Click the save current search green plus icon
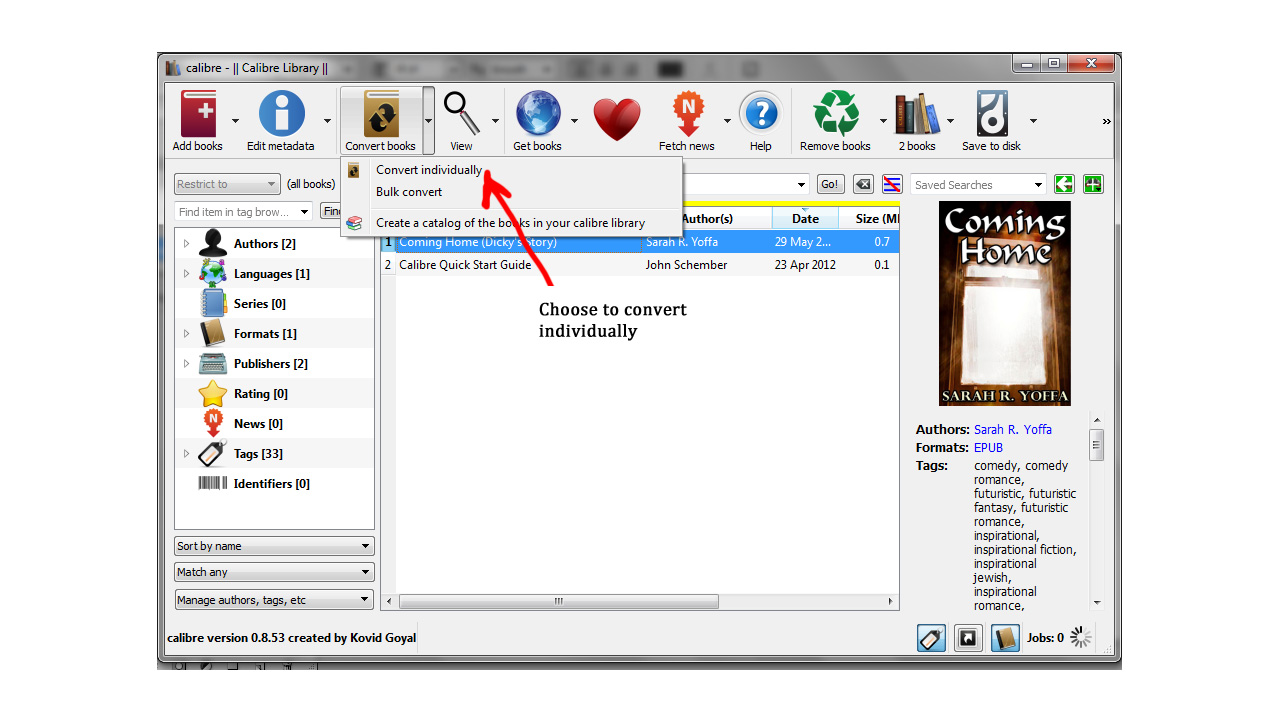Viewport: 1280px width, 720px height. click(1093, 184)
